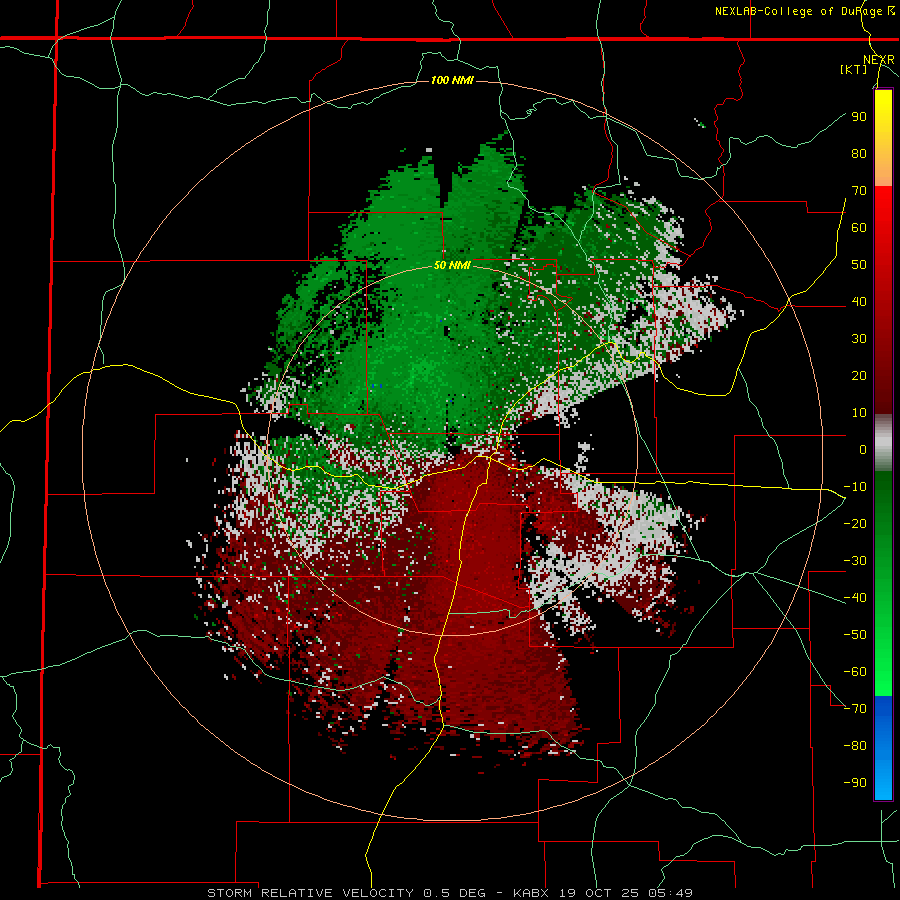Click the -70 value on velocity scale
Screen dimensions: 900x900
pos(855,709)
